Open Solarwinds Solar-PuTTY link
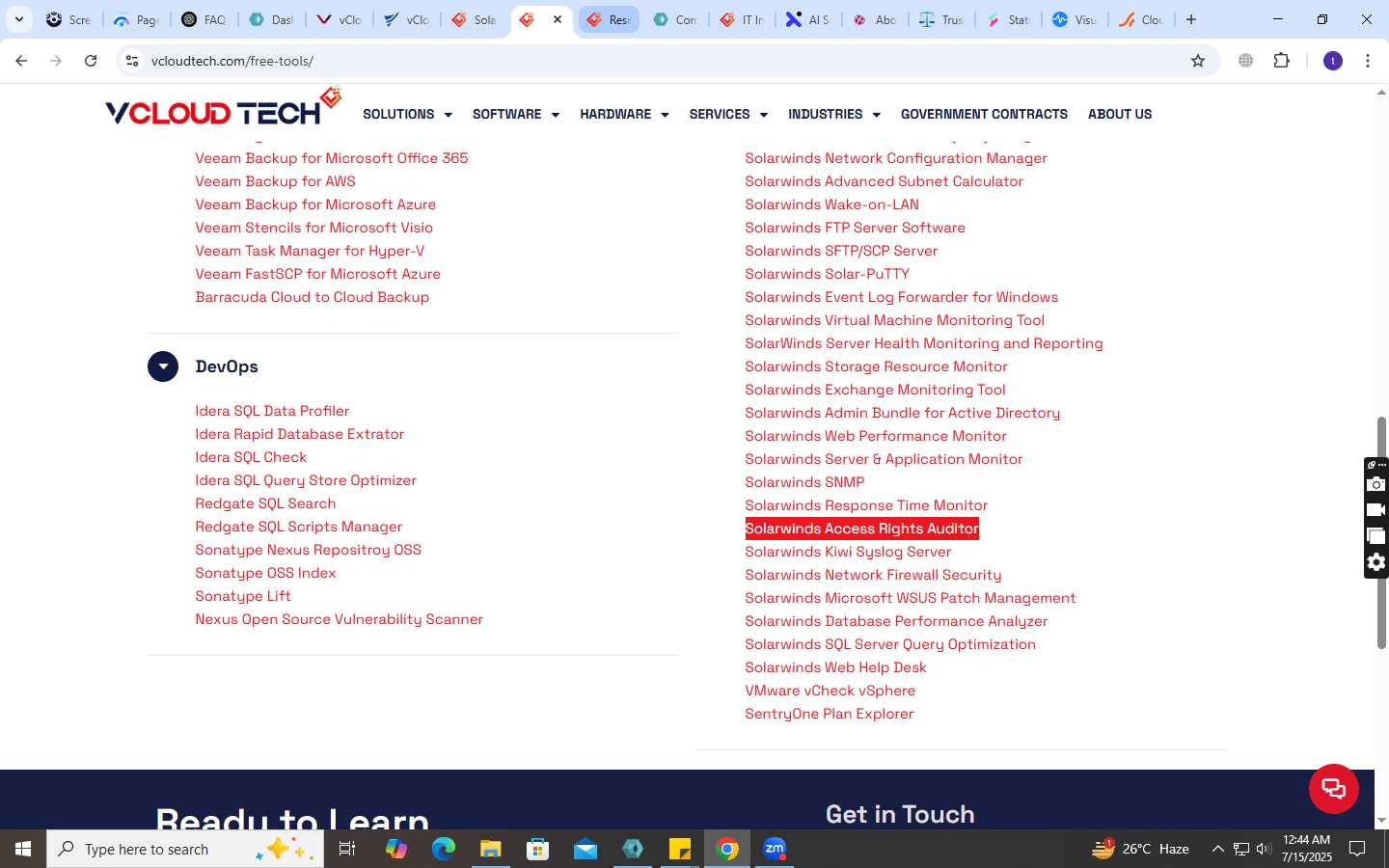The image size is (1389, 868). coord(827,274)
